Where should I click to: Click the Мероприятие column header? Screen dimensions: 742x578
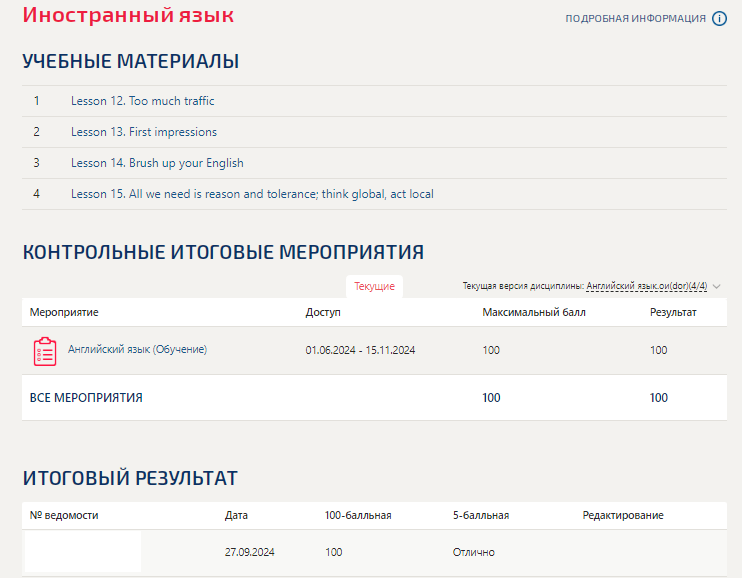click(x=64, y=312)
